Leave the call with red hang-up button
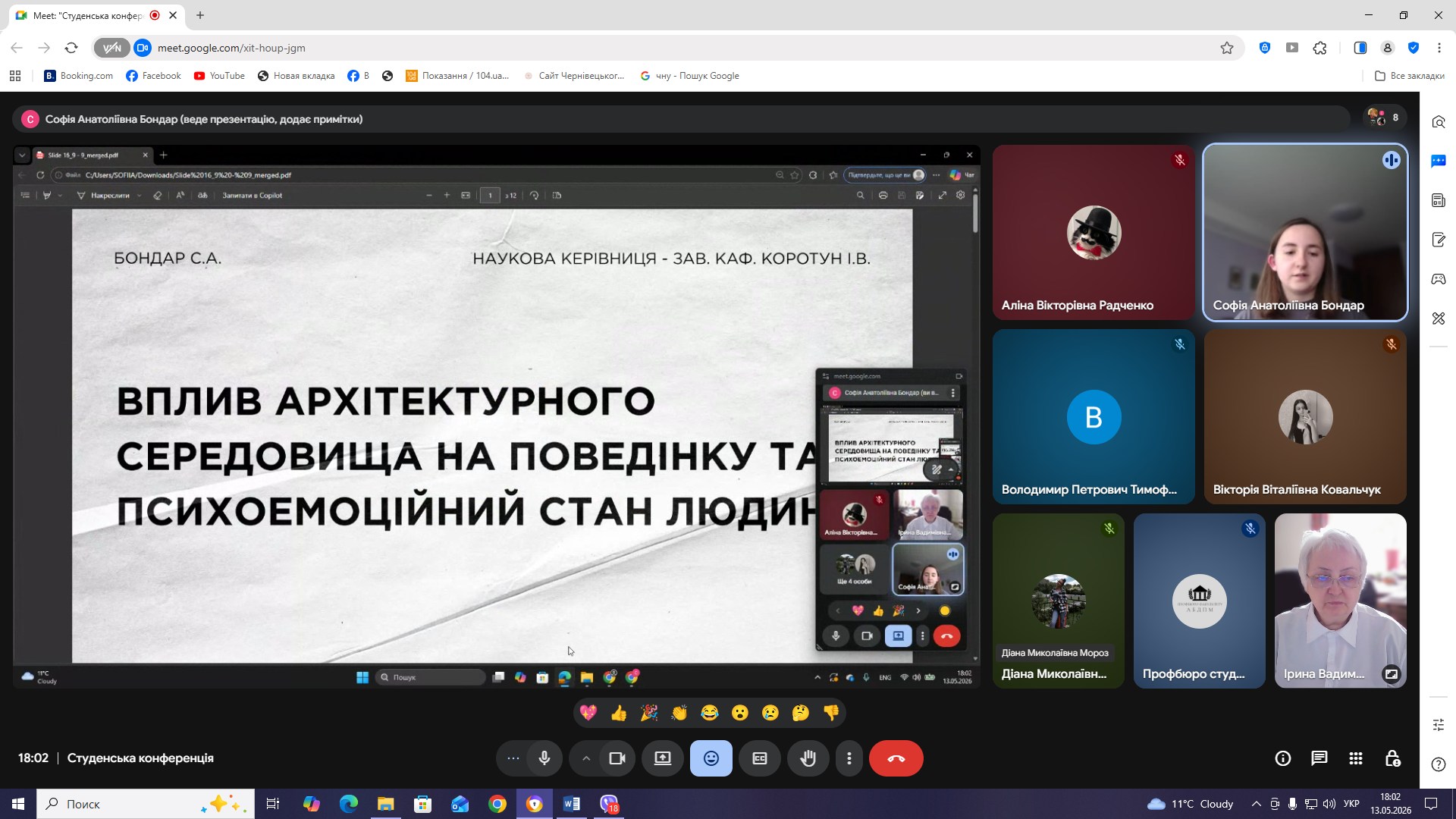1456x819 pixels. 896,758
